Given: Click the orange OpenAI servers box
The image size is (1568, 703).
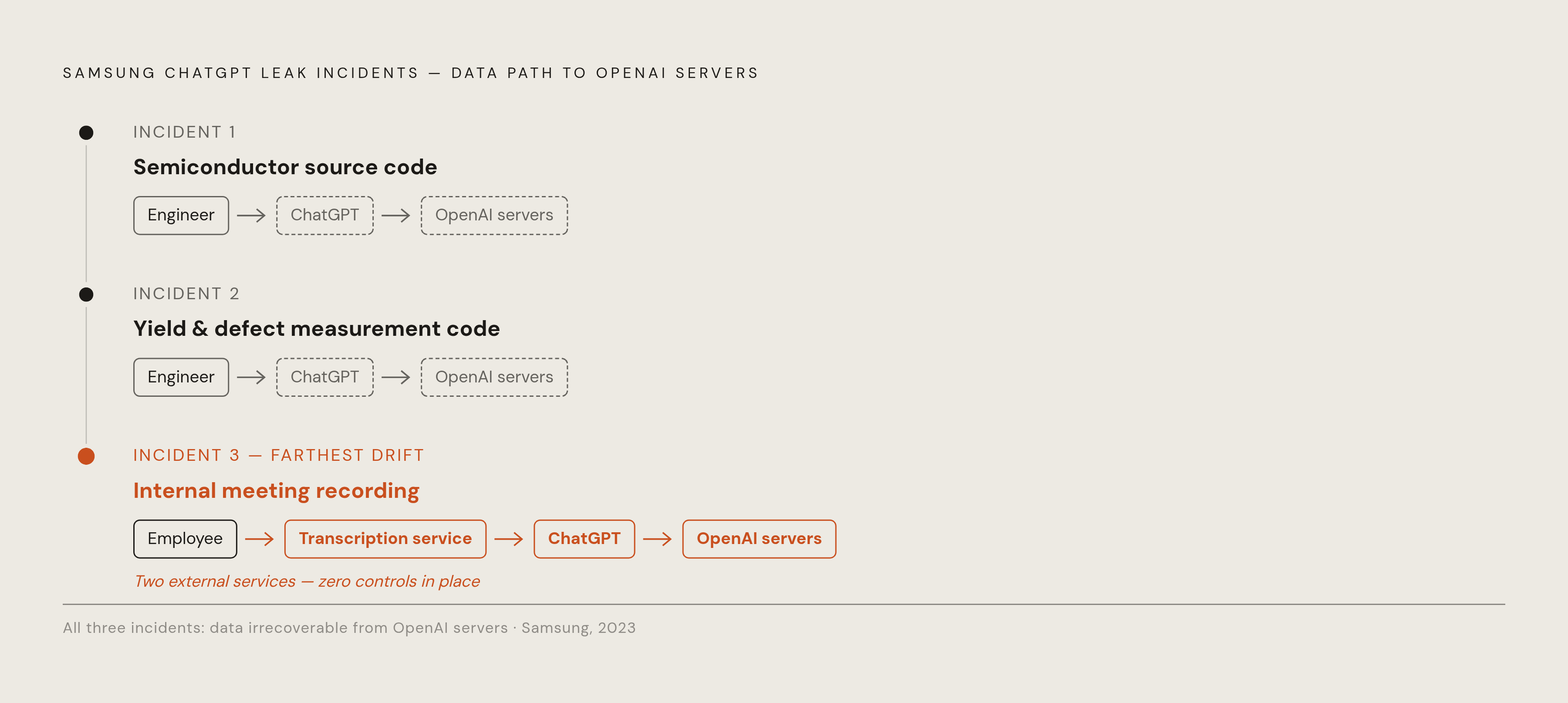Looking at the screenshot, I should 759,539.
